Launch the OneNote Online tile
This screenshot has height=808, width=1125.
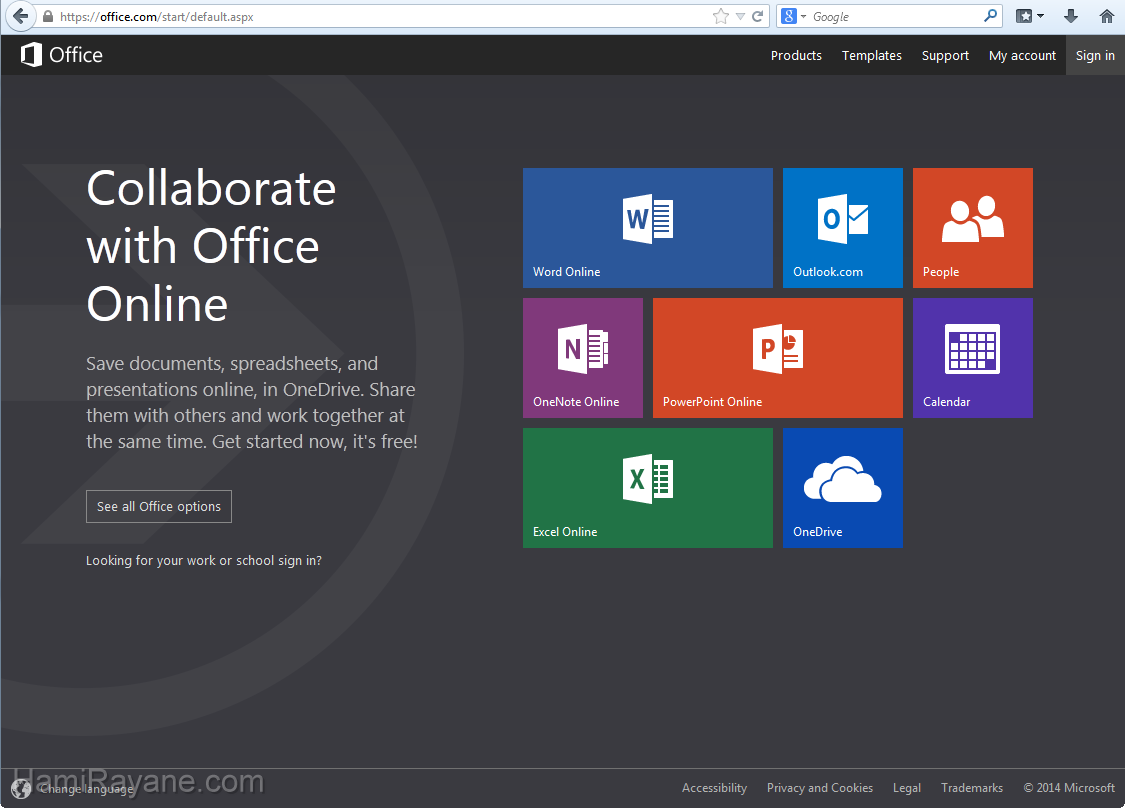(x=583, y=357)
